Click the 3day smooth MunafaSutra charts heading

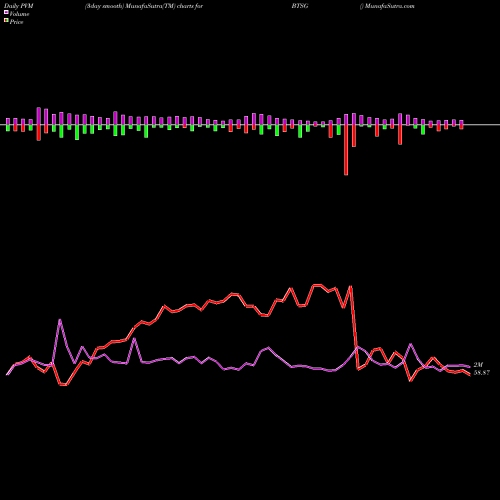[144, 6]
